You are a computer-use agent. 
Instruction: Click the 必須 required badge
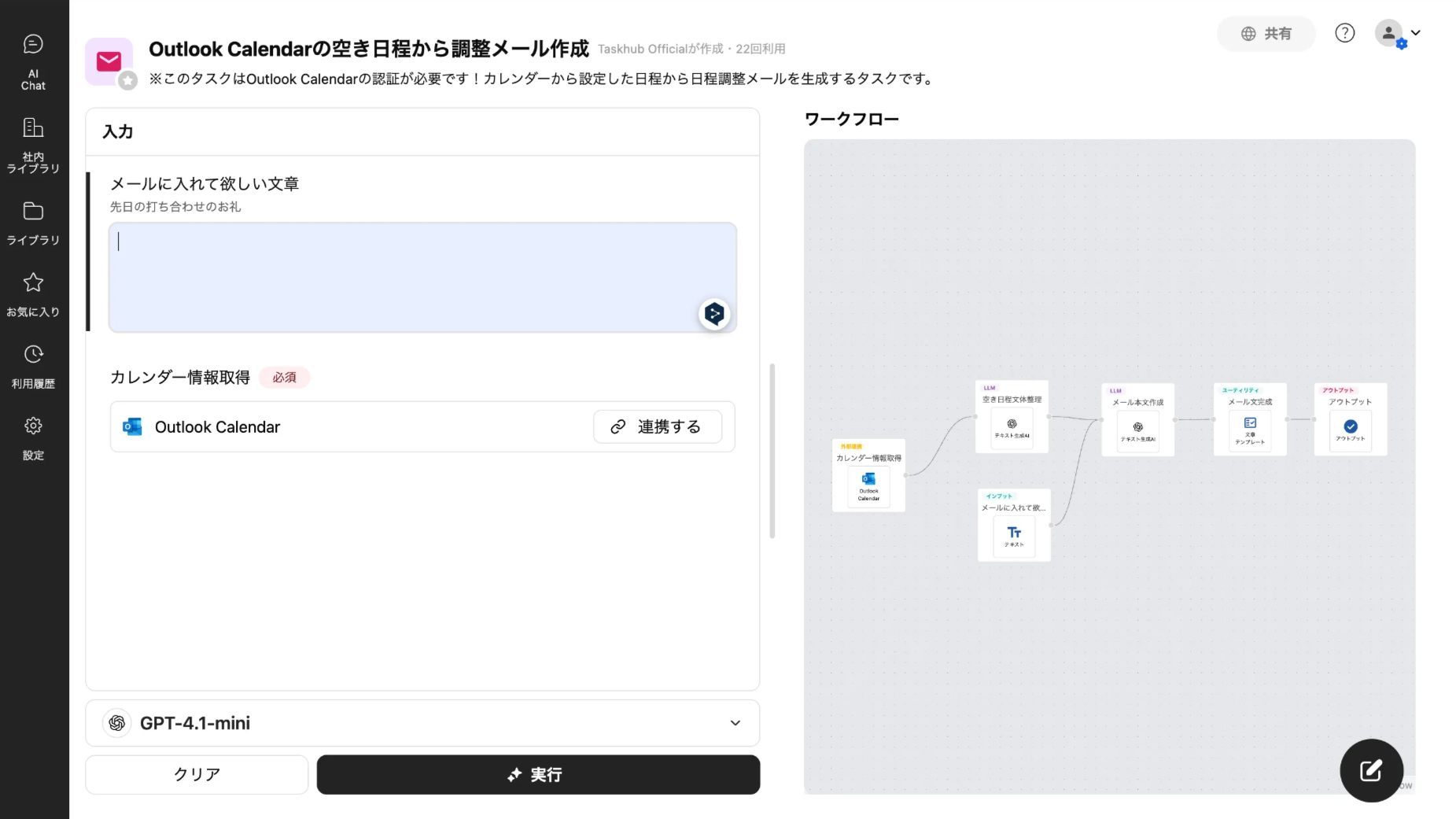[x=285, y=378]
